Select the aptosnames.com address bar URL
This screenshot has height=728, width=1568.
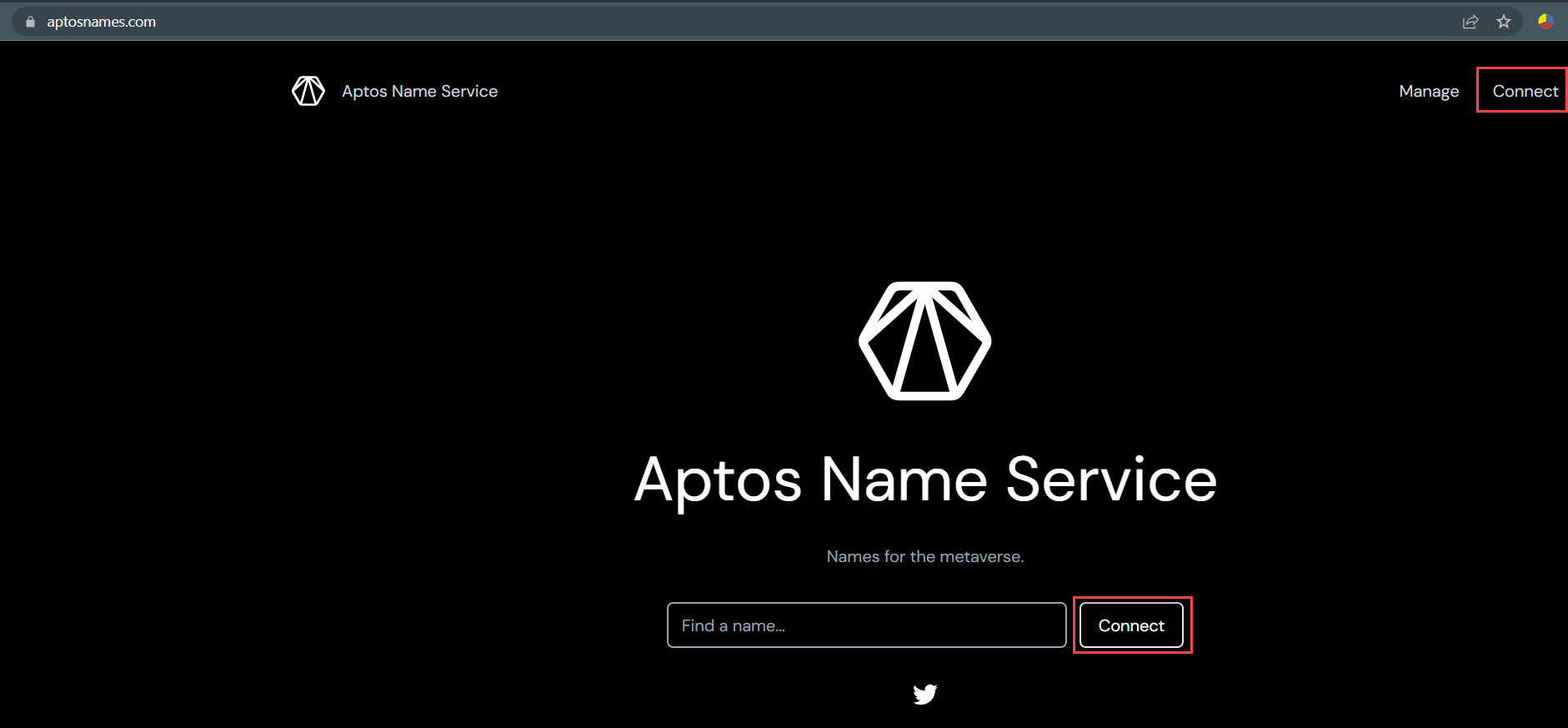pyautogui.click(x=101, y=22)
